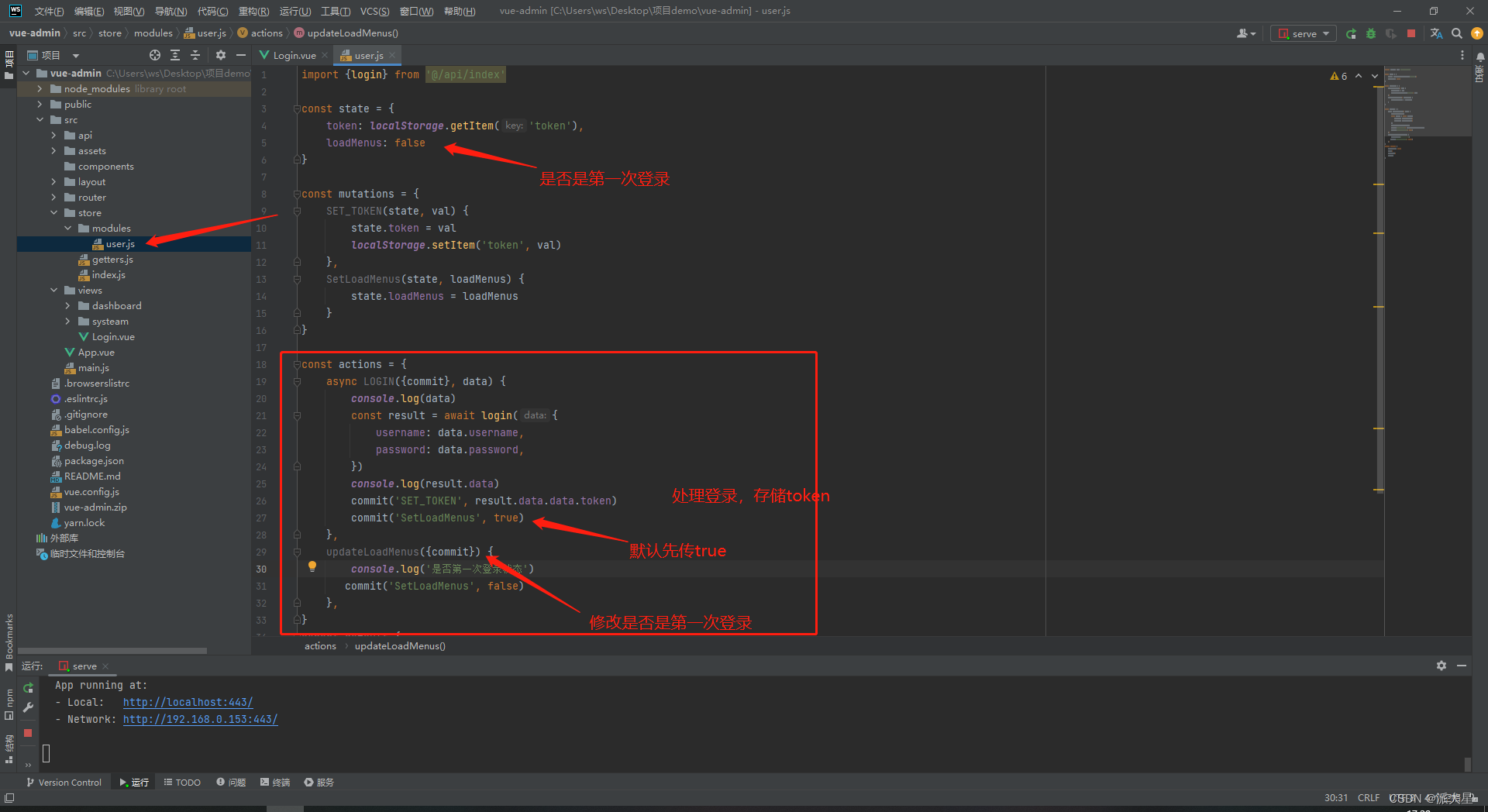Screen dimensions: 1488x812
Task: Click the orange update notification icon
Action: 1477,33
